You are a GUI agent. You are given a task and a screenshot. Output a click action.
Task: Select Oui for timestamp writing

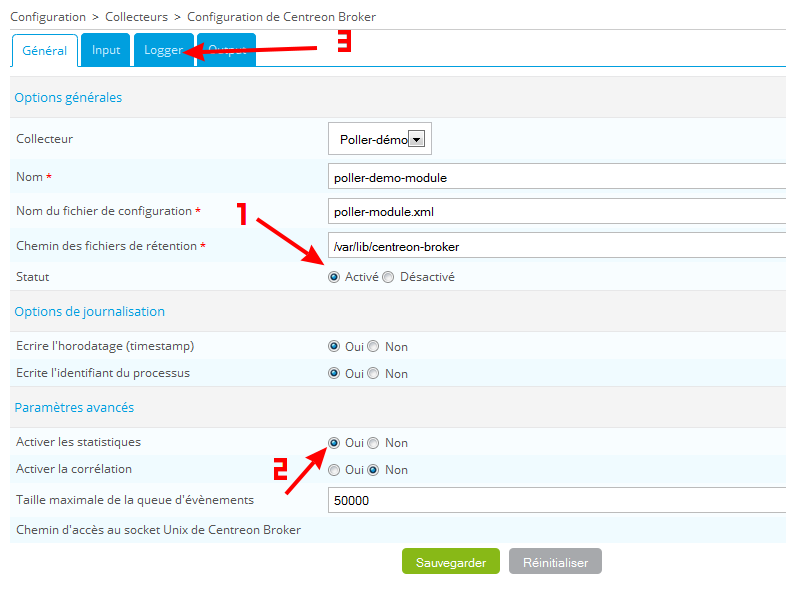coord(334,347)
